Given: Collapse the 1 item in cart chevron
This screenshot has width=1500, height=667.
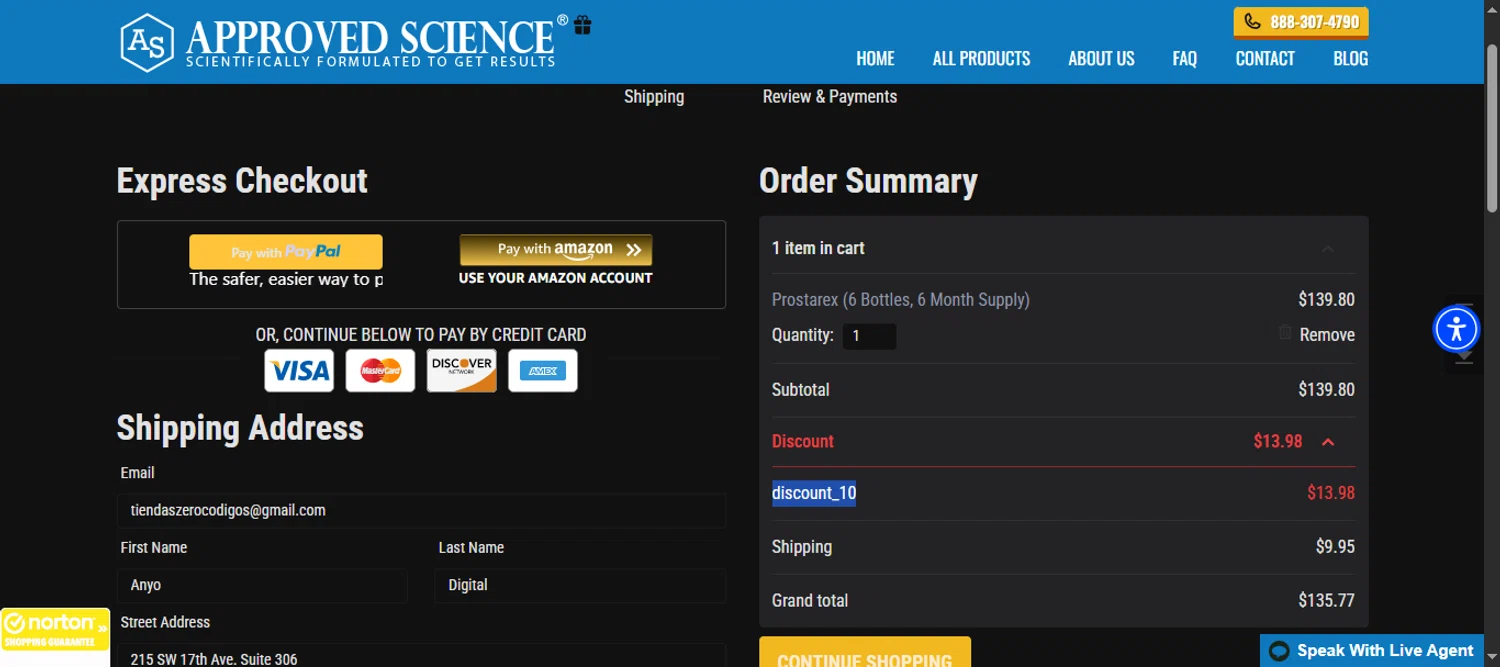Looking at the screenshot, I should tap(1328, 249).
